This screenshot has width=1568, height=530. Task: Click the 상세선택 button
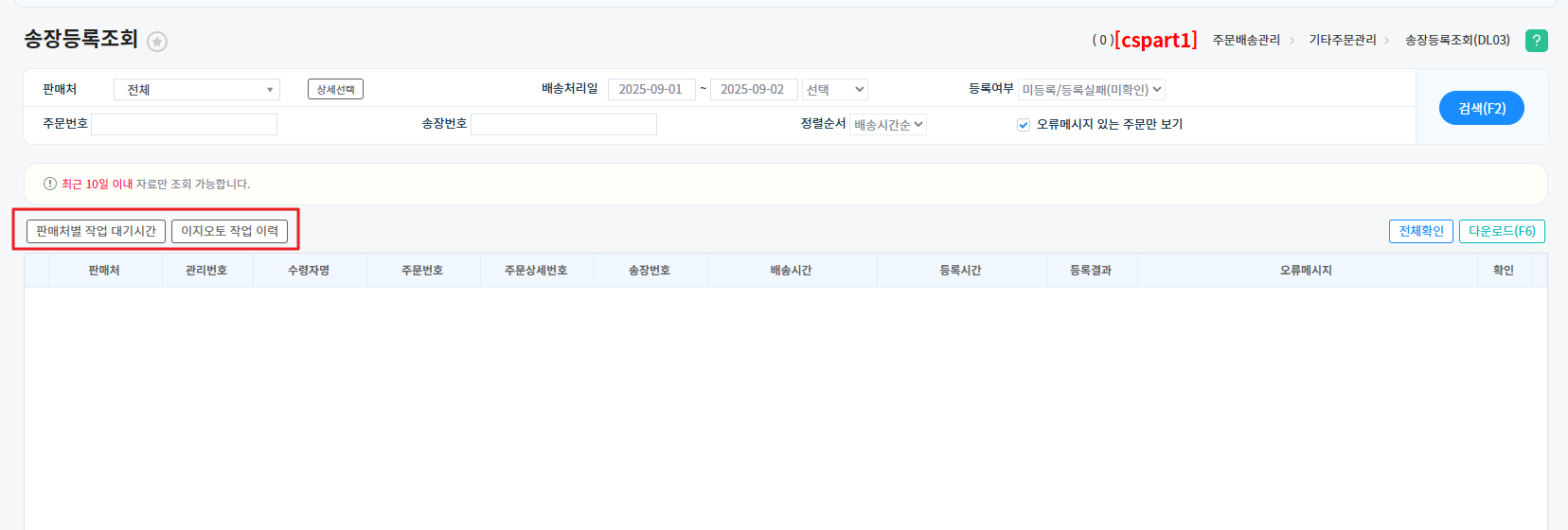pos(335,89)
